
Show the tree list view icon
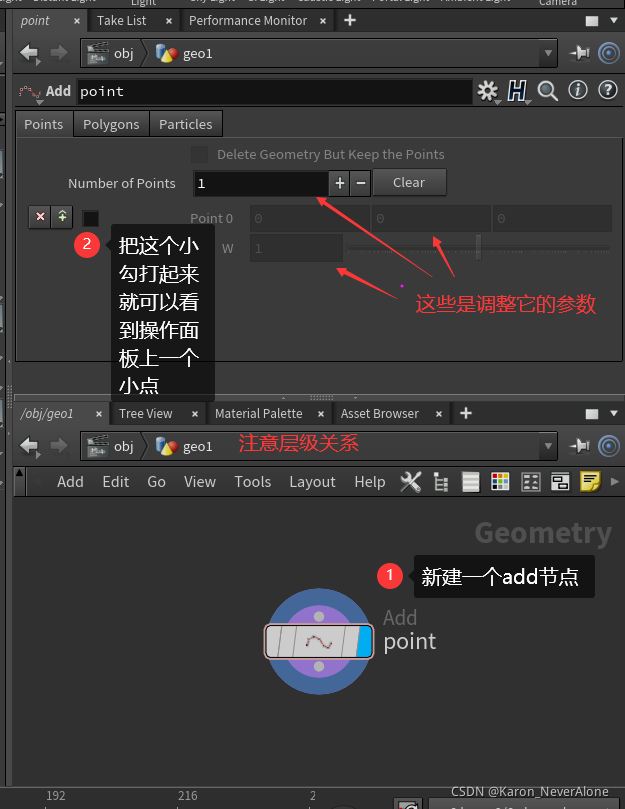pos(441,482)
